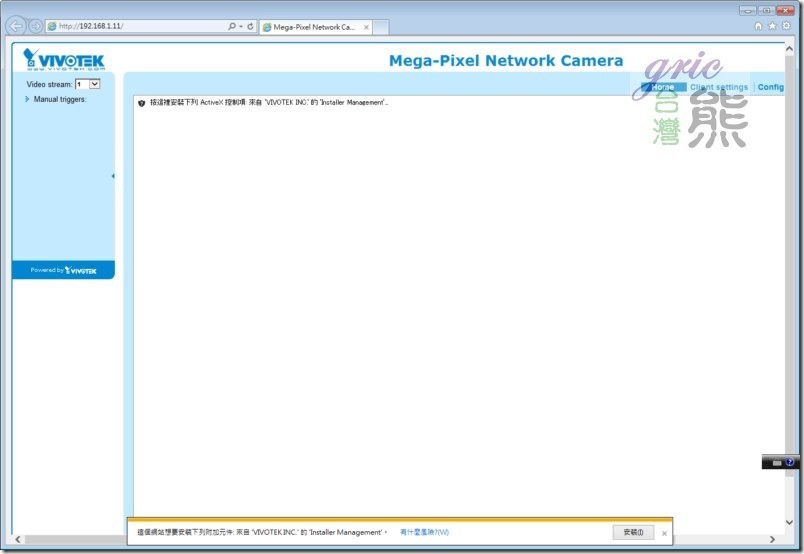Click the ActiveX shield icon in content area
The image size is (804, 554).
point(142,103)
